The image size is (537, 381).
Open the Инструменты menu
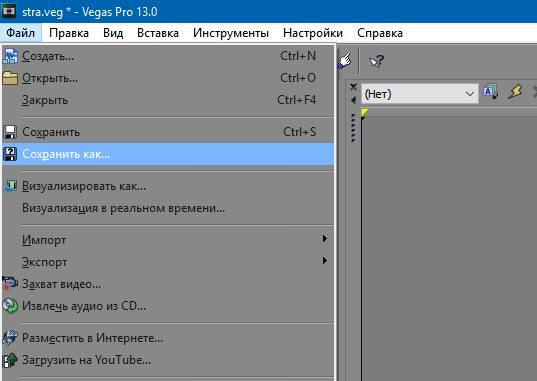click(231, 33)
